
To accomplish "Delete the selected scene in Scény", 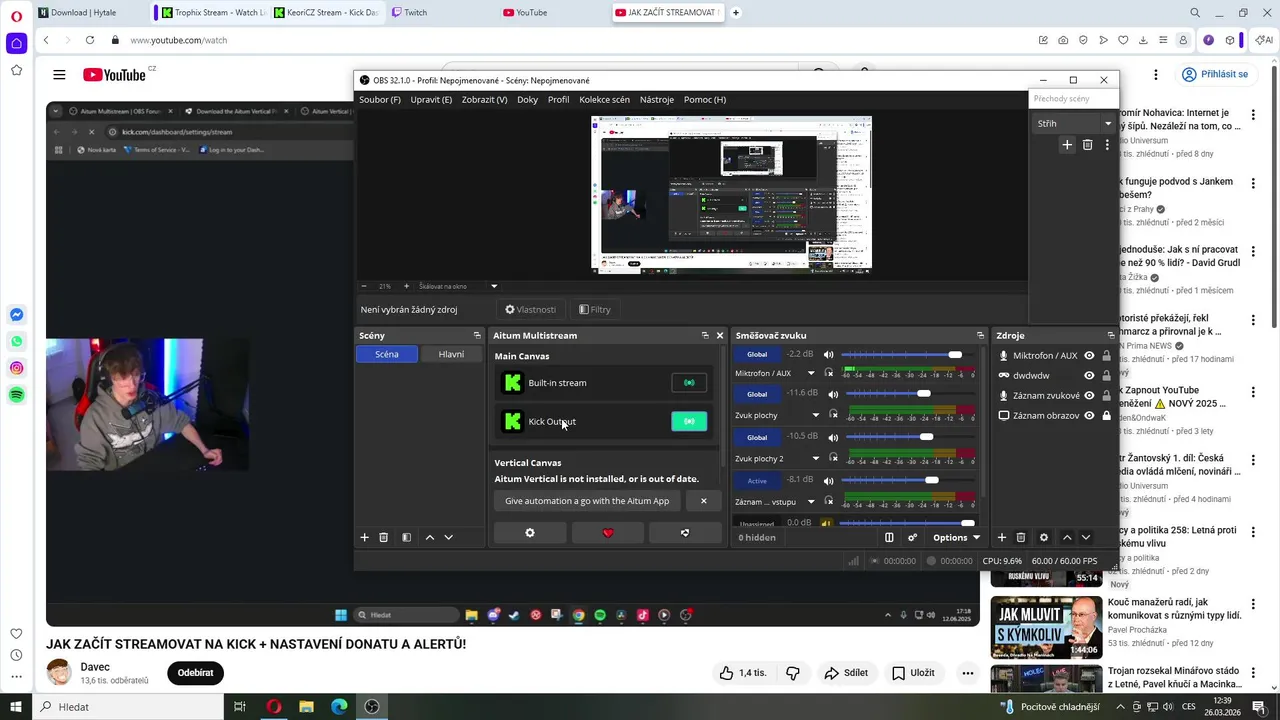I will pyautogui.click(x=383, y=538).
